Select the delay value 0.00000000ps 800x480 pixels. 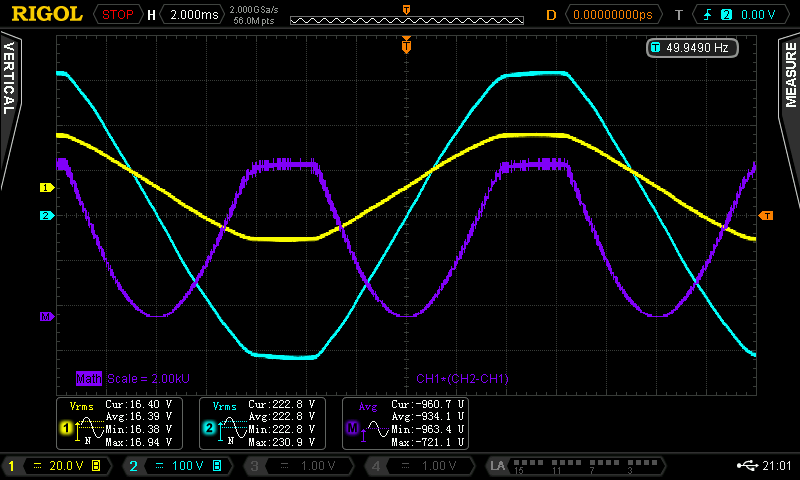pyautogui.click(x=613, y=15)
